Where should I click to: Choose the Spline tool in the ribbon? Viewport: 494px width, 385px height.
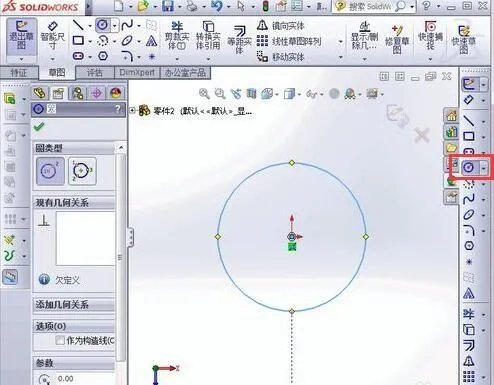click(127, 25)
